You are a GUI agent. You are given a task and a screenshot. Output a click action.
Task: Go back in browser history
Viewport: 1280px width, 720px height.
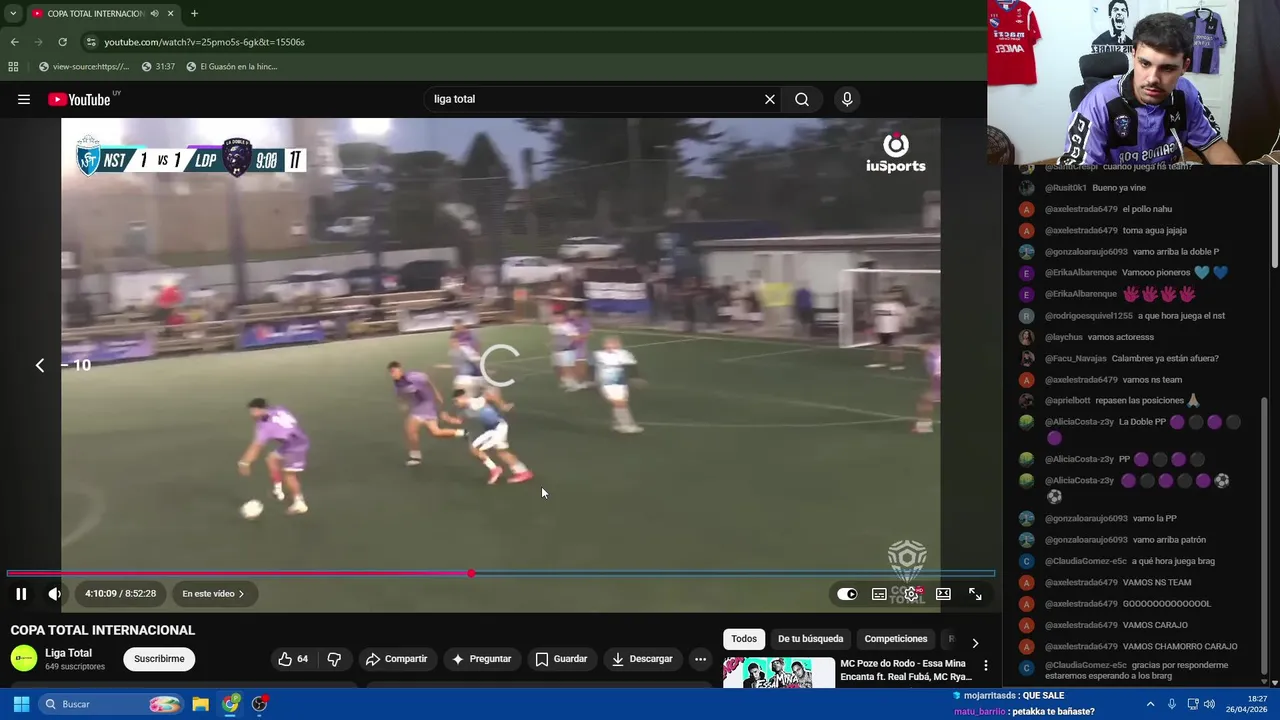[x=14, y=42]
